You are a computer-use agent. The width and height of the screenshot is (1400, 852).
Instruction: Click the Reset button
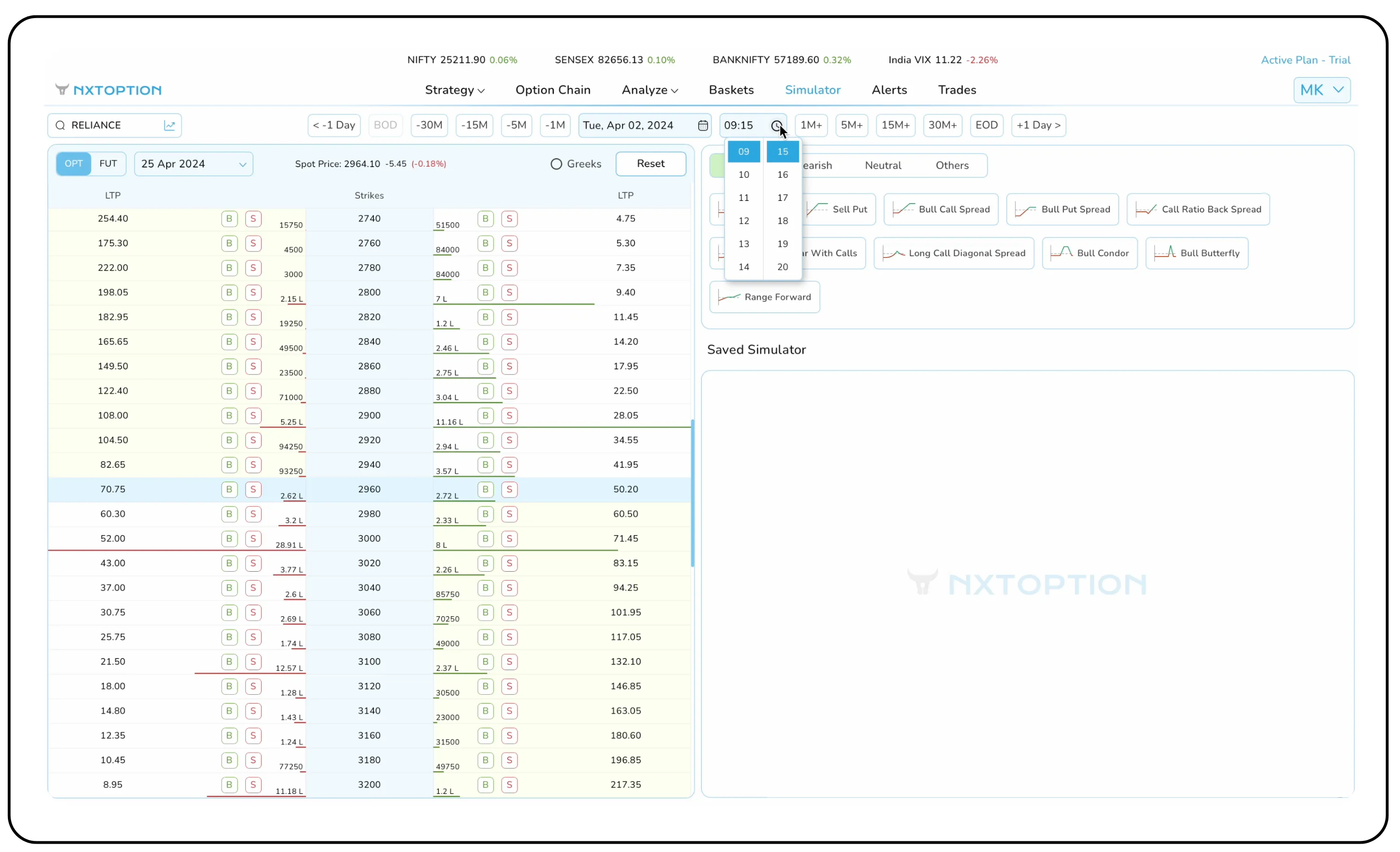(650, 164)
